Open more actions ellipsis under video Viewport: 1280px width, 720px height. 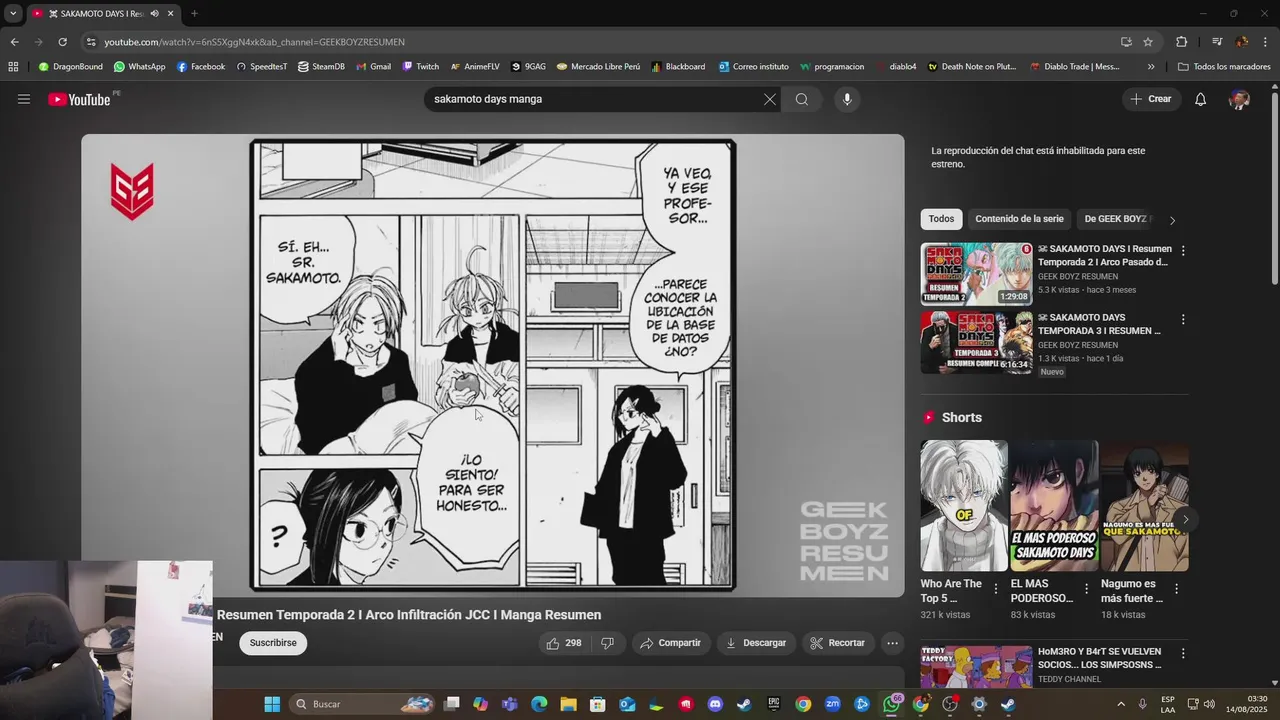[x=893, y=643]
